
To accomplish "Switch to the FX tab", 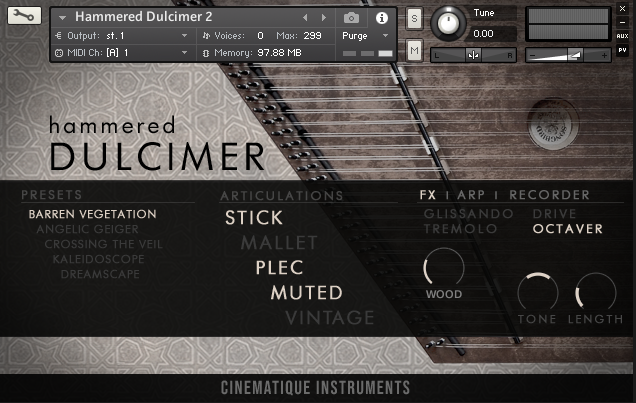I will 428,195.
